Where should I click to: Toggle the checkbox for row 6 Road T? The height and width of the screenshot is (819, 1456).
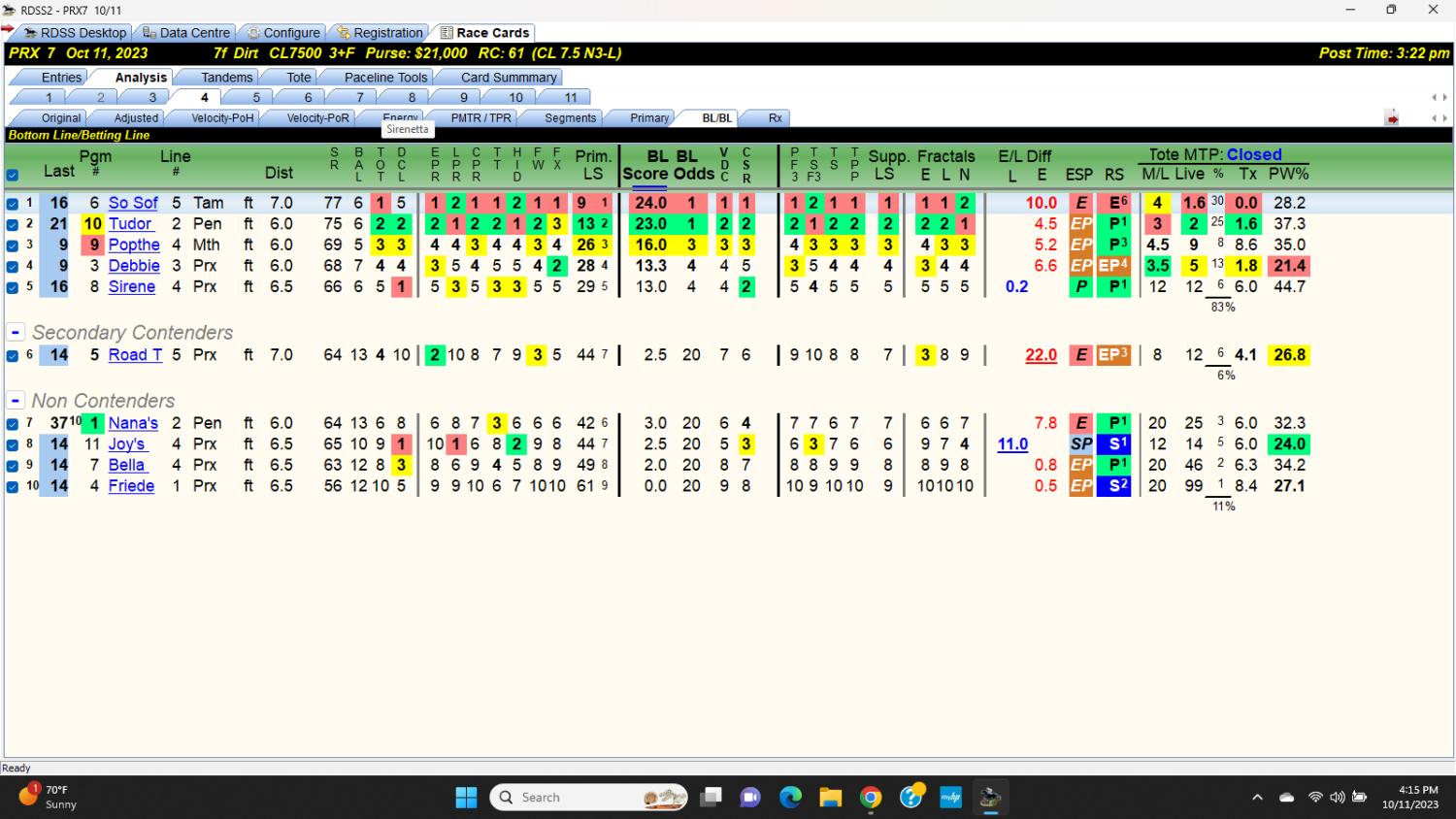click(x=12, y=356)
